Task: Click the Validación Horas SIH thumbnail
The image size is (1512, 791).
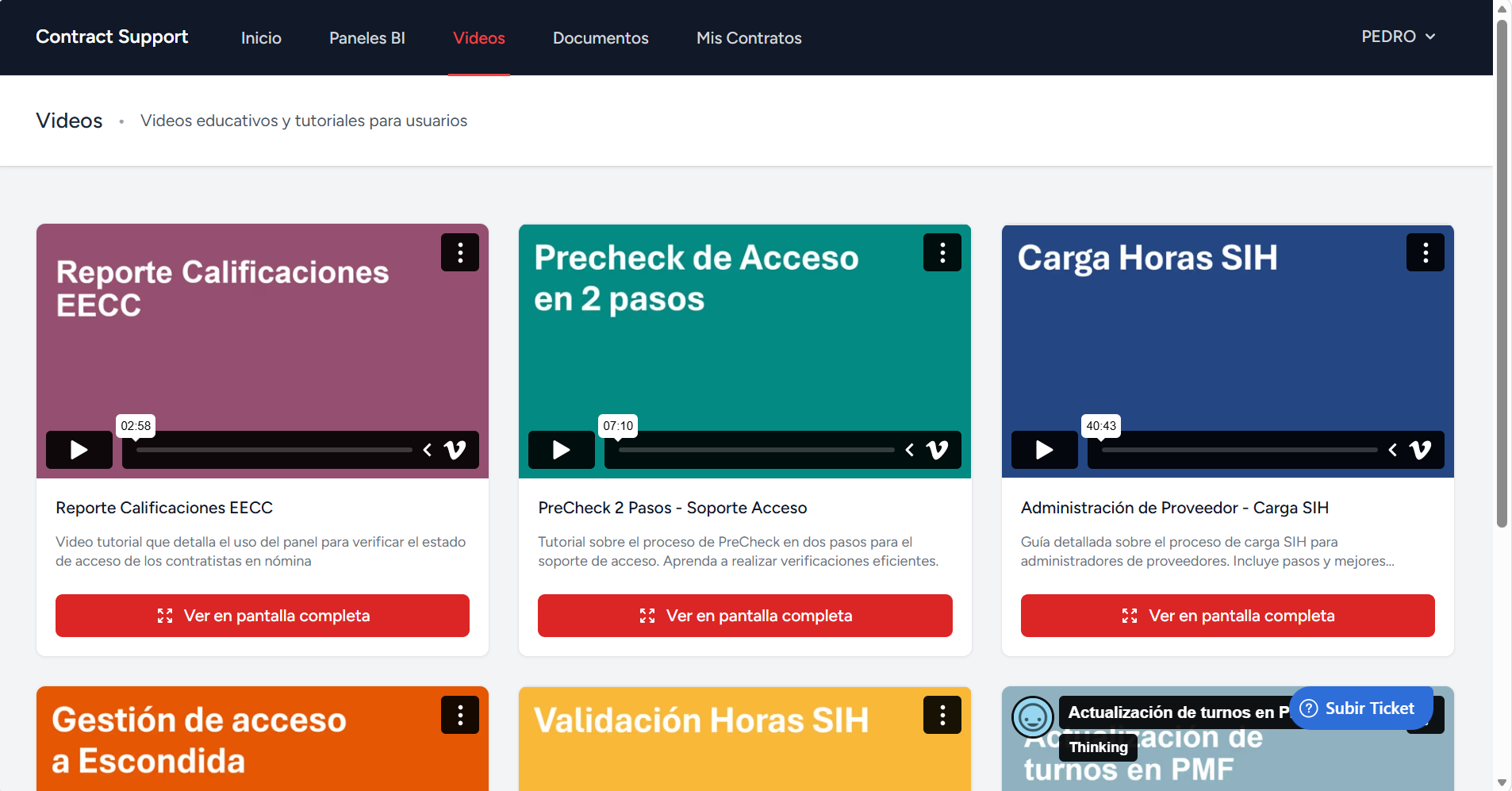Action: click(745, 739)
